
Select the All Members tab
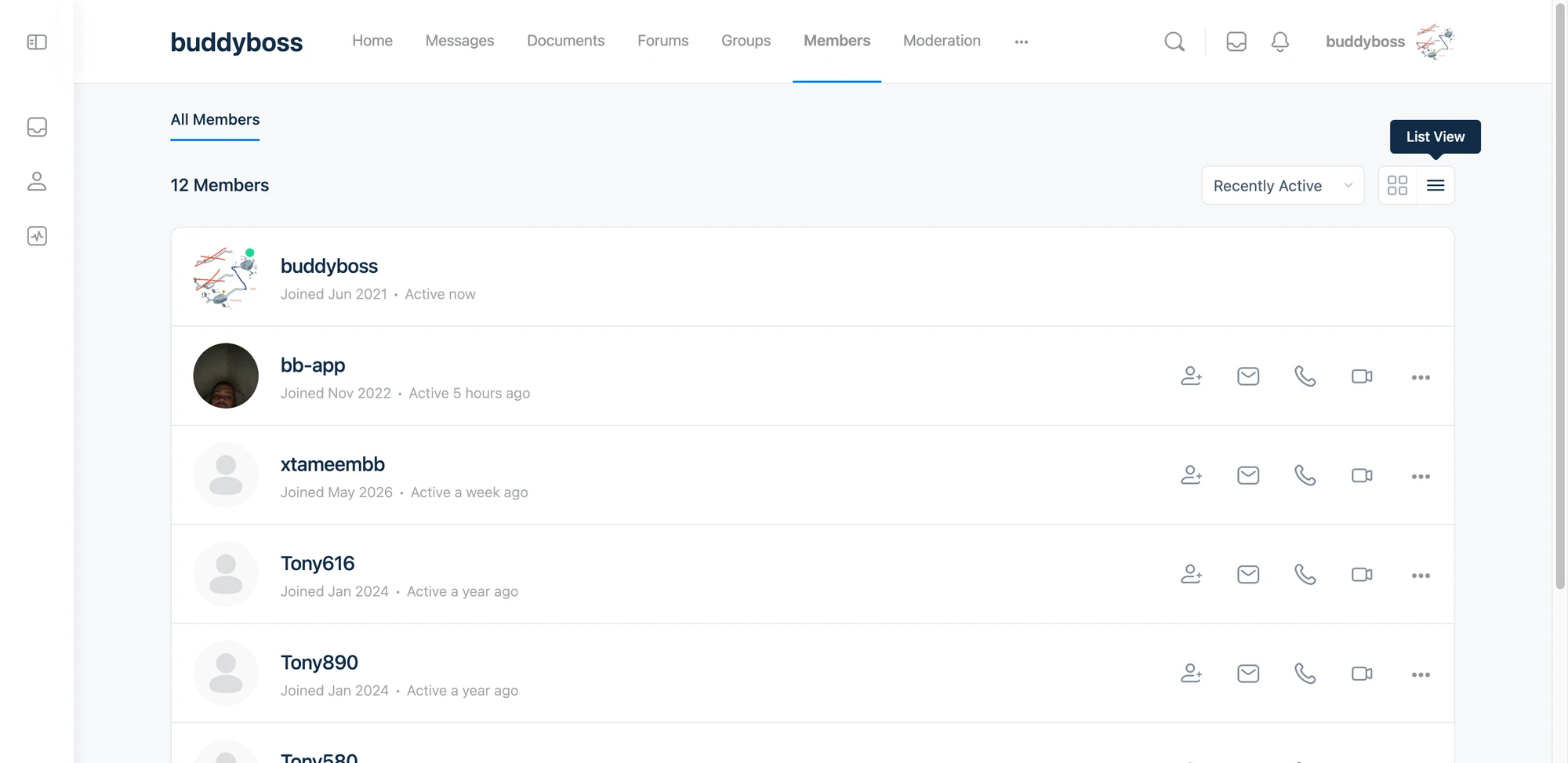pyautogui.click(x=215, y=120)
